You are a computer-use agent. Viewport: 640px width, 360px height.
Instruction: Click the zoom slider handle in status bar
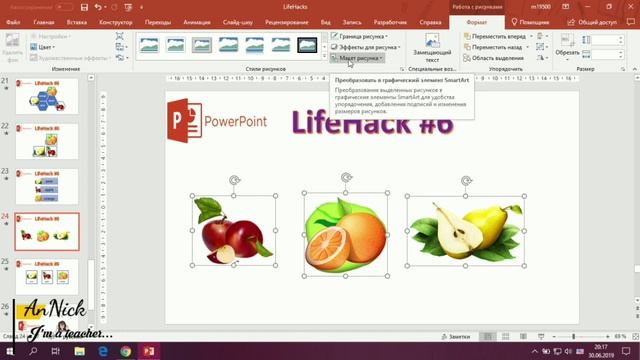[x=573, y=336]
